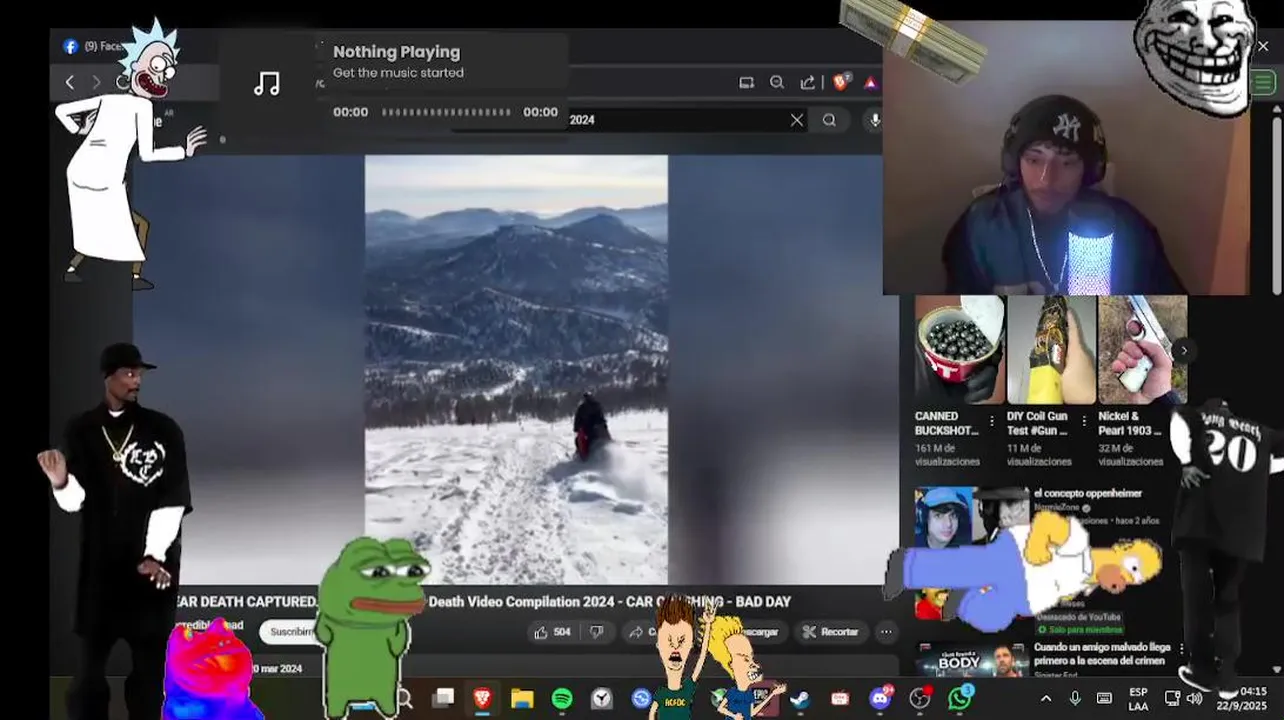Viewport: 1284px width, 720px height.
Task: Open 'Cuando un amigo malvado llega' video title
Action: 1102,654
